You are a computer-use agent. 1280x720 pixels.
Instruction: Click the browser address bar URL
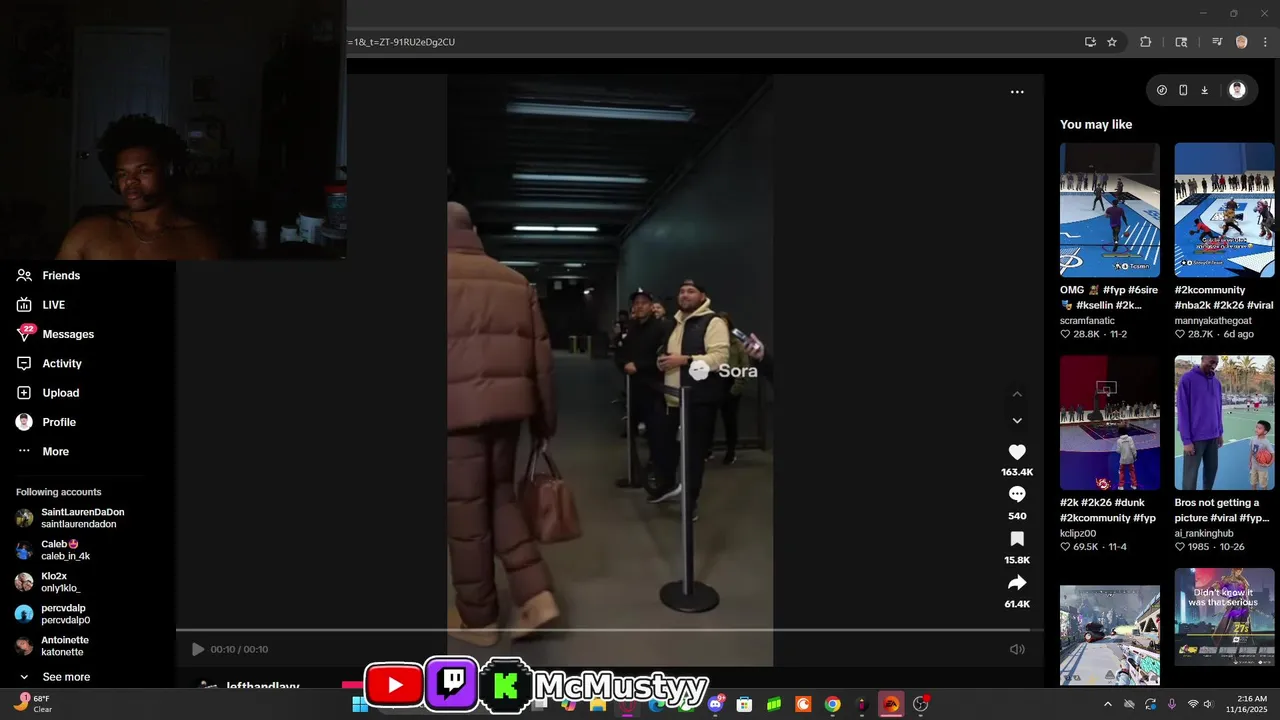[401, 42]
